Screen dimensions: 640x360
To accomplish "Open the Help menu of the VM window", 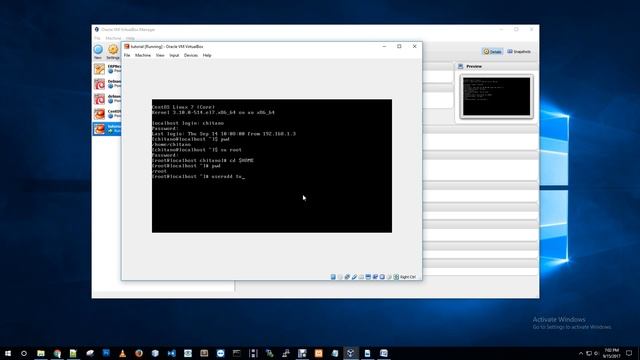I will (x=207, y=55).
